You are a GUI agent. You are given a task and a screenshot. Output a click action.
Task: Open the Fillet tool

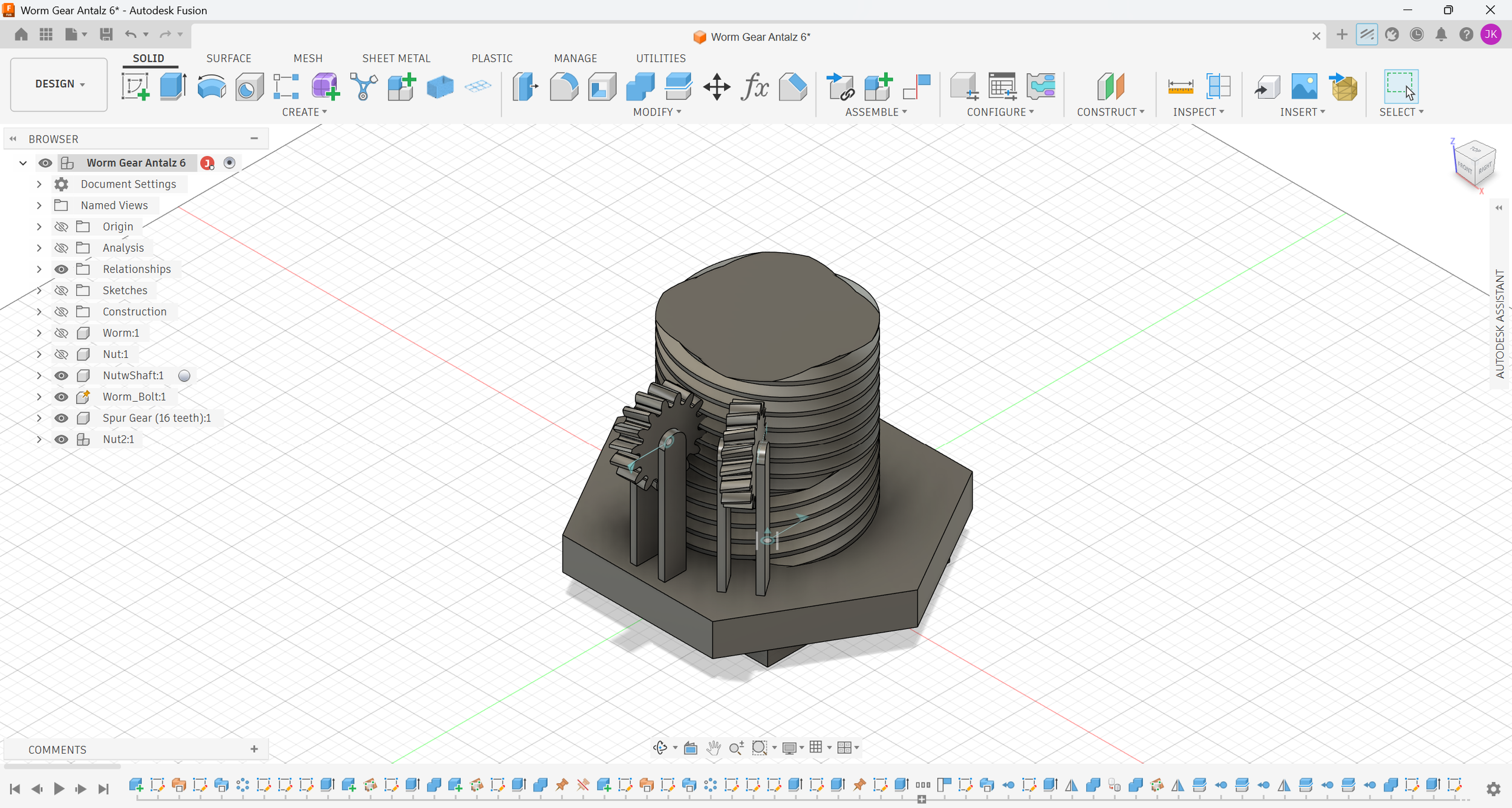[x=564, y=86]
